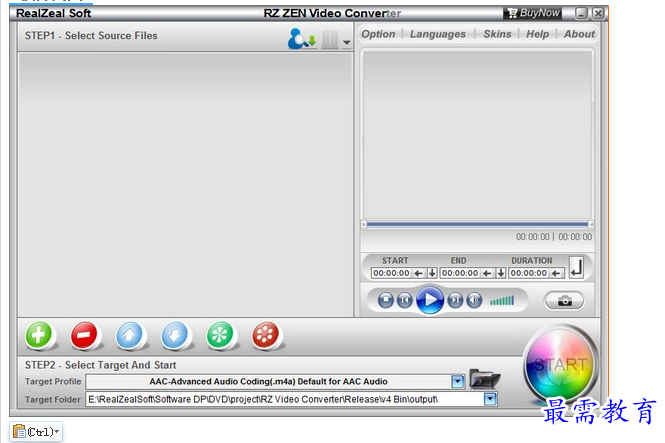Click left arrow beside DURATION time
This screenshot has width=665, height=443.
pos(556,273)
